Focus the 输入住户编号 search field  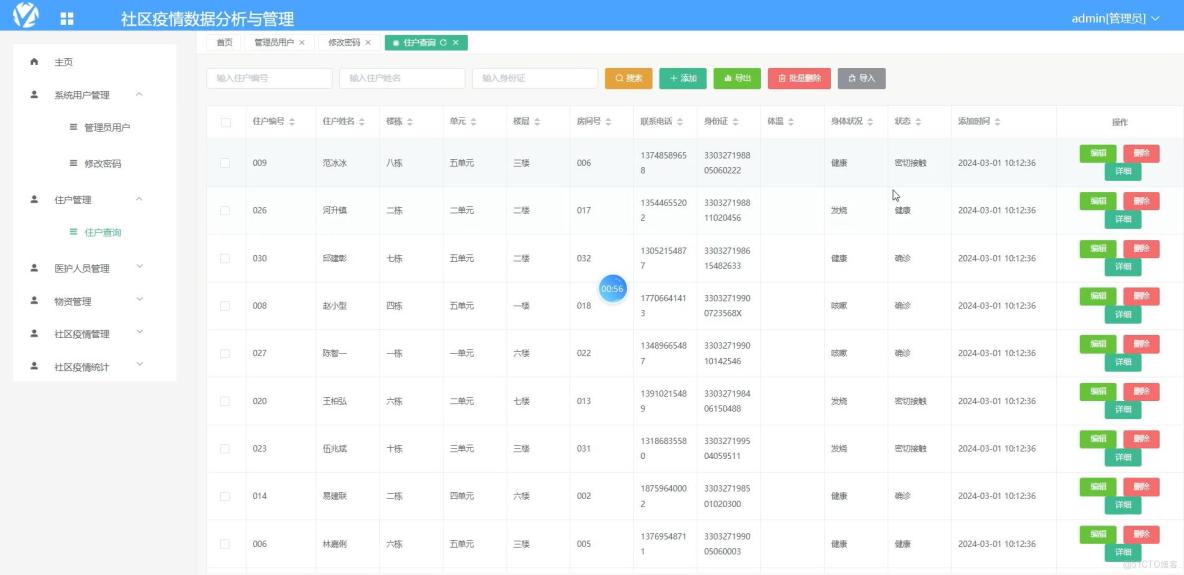click(270, 79)
